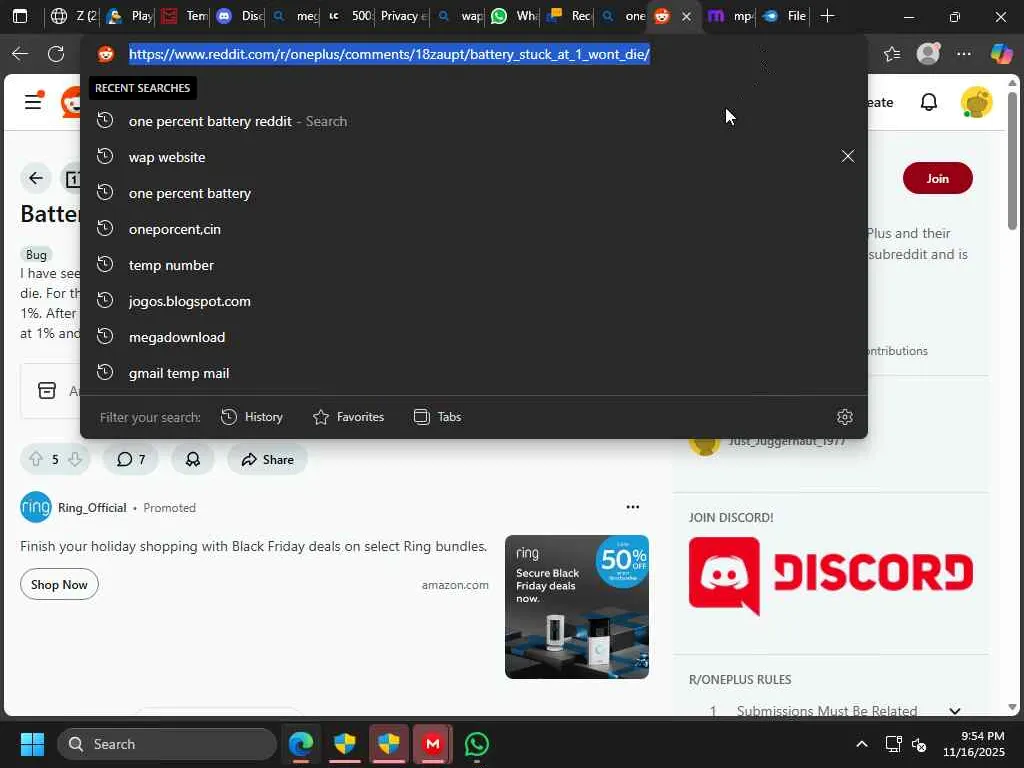Image resolution: width=1024 pixels, height=768 pixels.
Task: Select 'one percent battery' recent search
Action: tap(473, 193)
